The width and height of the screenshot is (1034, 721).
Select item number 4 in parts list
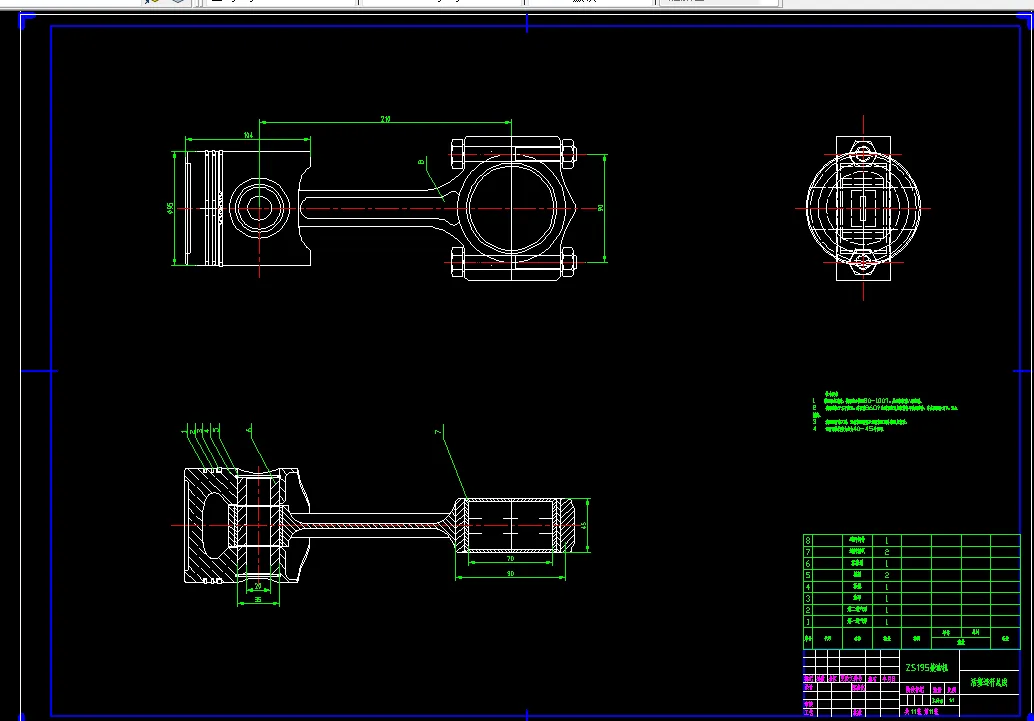[x=808, y=587]
